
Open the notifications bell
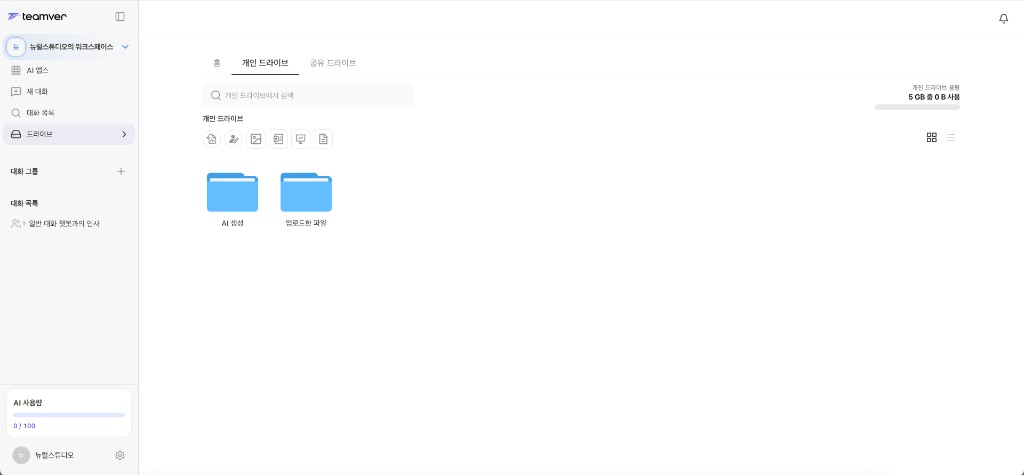click(x=1004, y=19)
